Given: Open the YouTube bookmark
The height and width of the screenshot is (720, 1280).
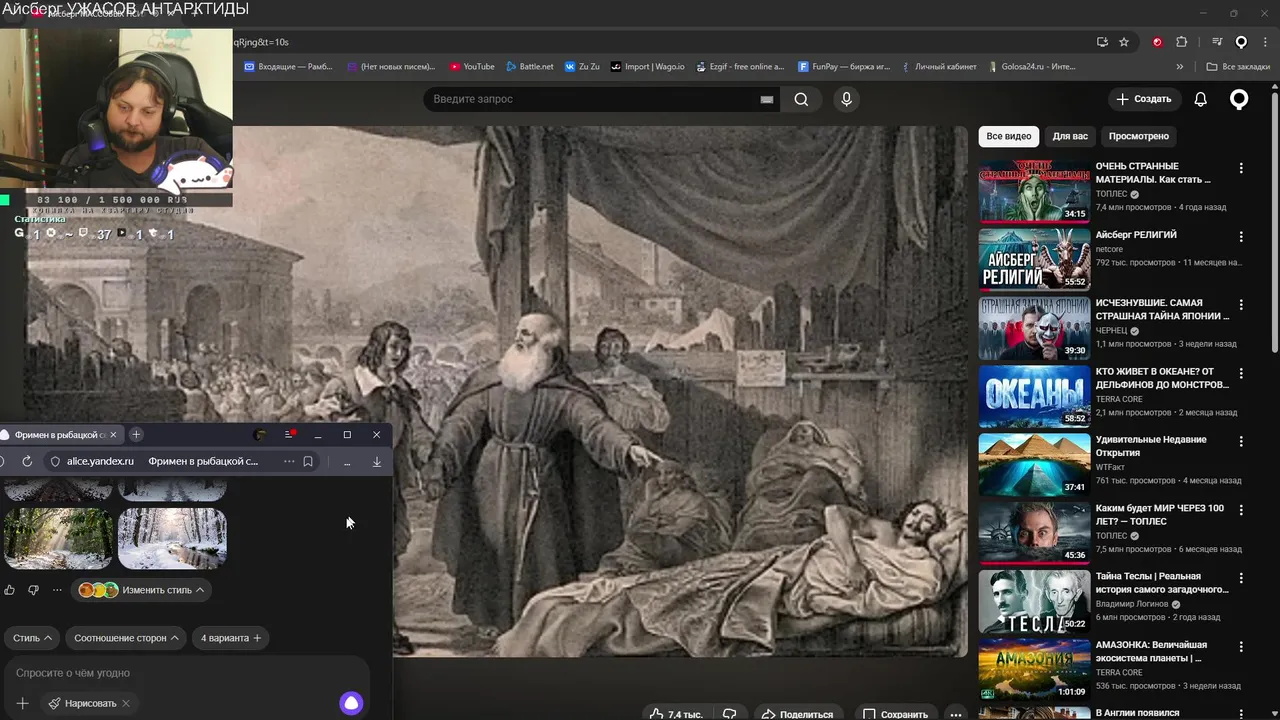Looking at the screenshot, I should click(472, 67).
